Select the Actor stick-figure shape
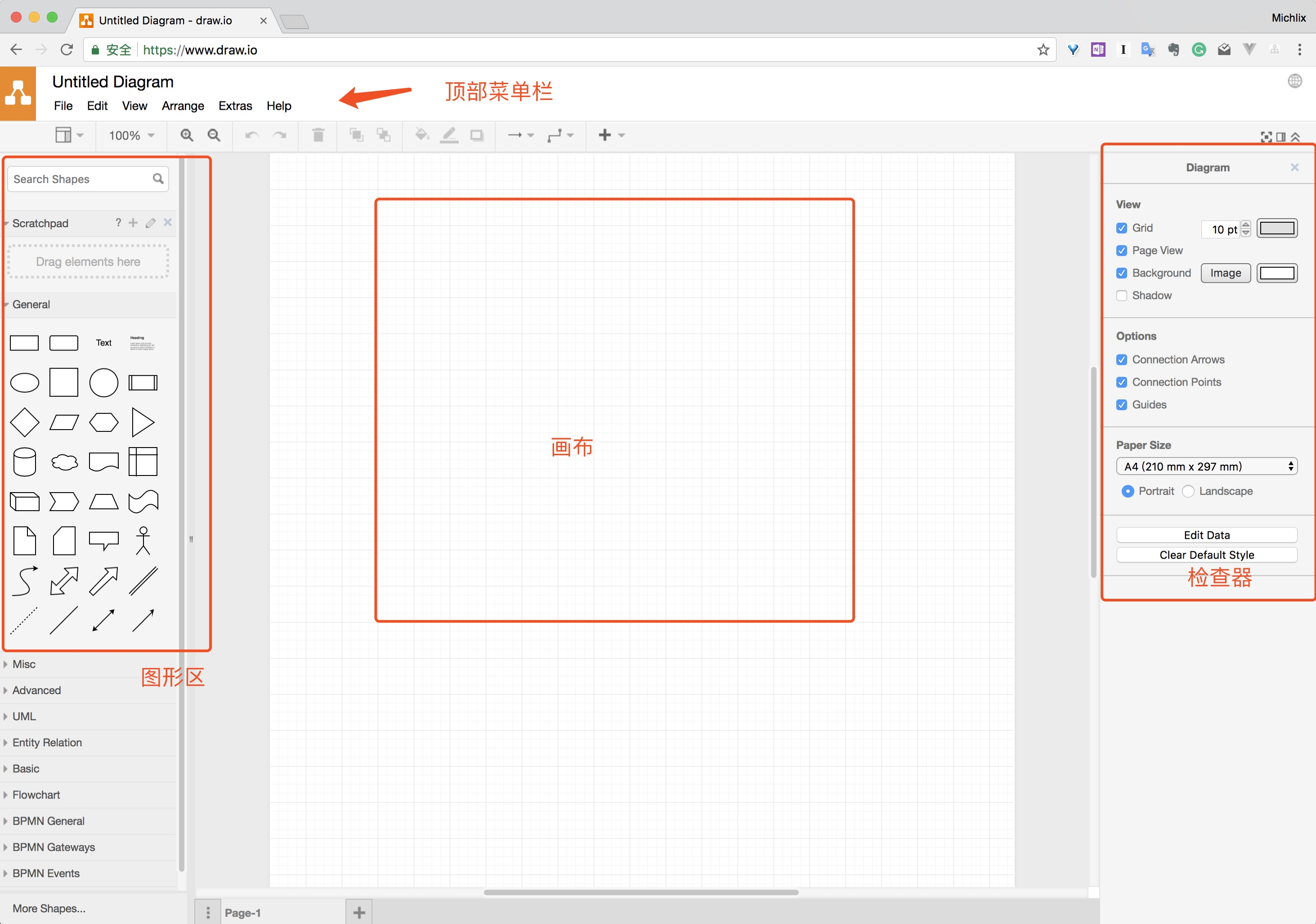Screen dimensions: 1316x924 [143, 541]
